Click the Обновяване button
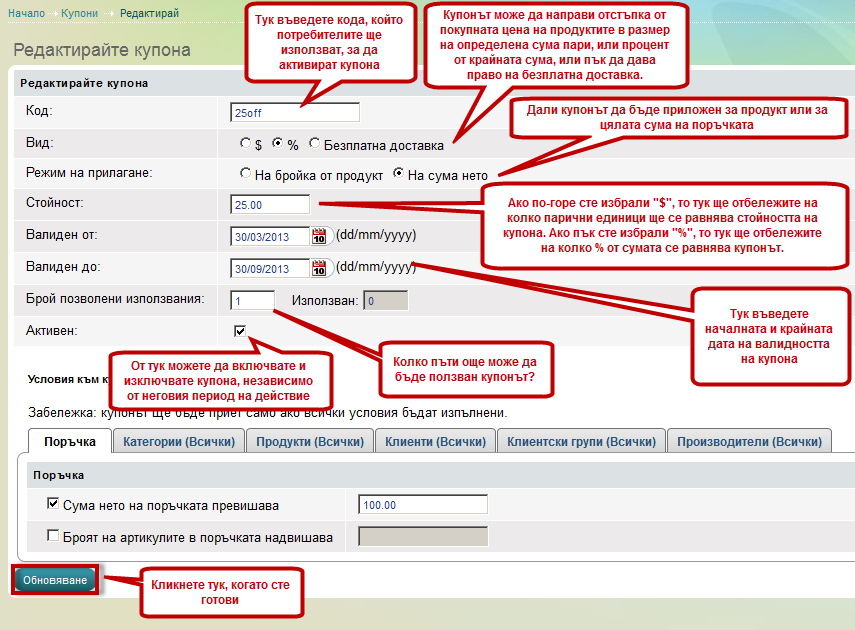This screenshot has height=630, width=855. coord(56,580)
